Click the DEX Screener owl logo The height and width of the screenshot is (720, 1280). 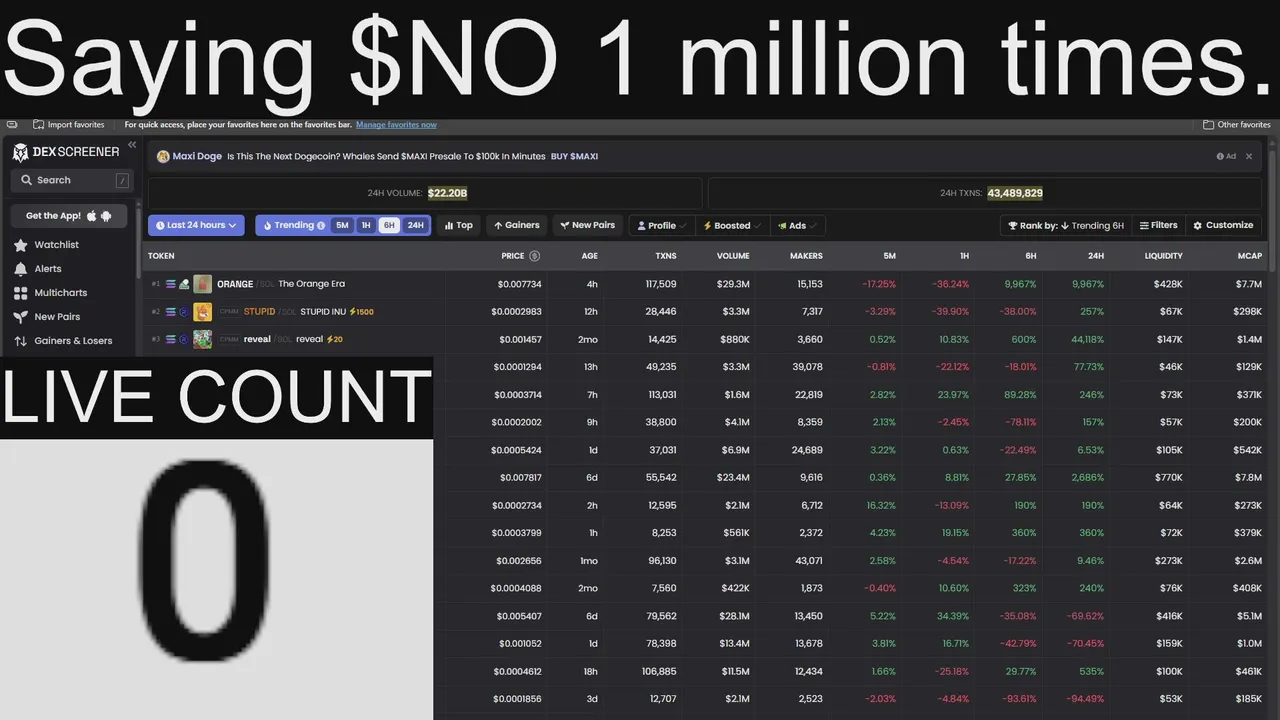(x=21, y=152)
